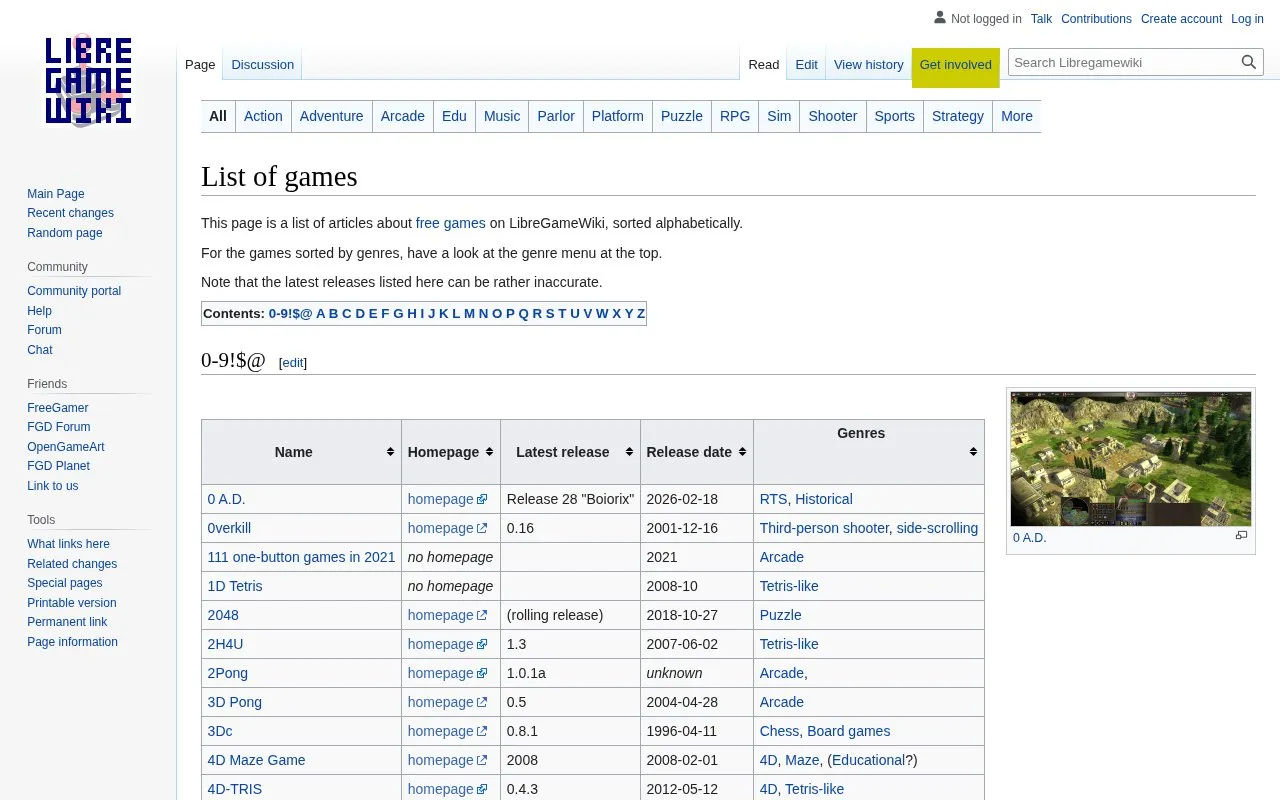Select the View history tab
The height and width of the screenshot is (800, 1280).
tap(868, 65)
